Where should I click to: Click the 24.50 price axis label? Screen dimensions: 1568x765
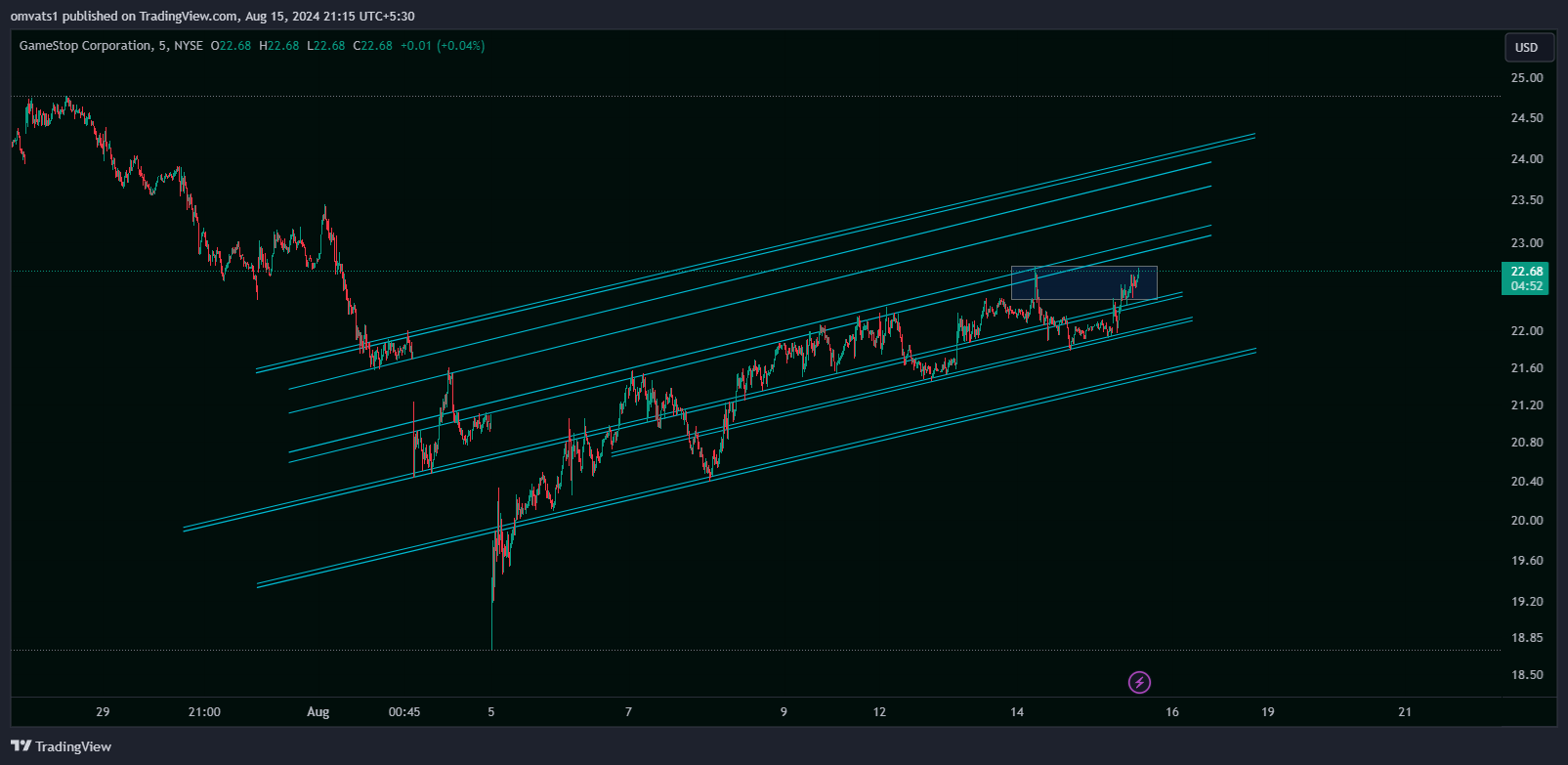pyautogui.click(x=1527, y=118)
